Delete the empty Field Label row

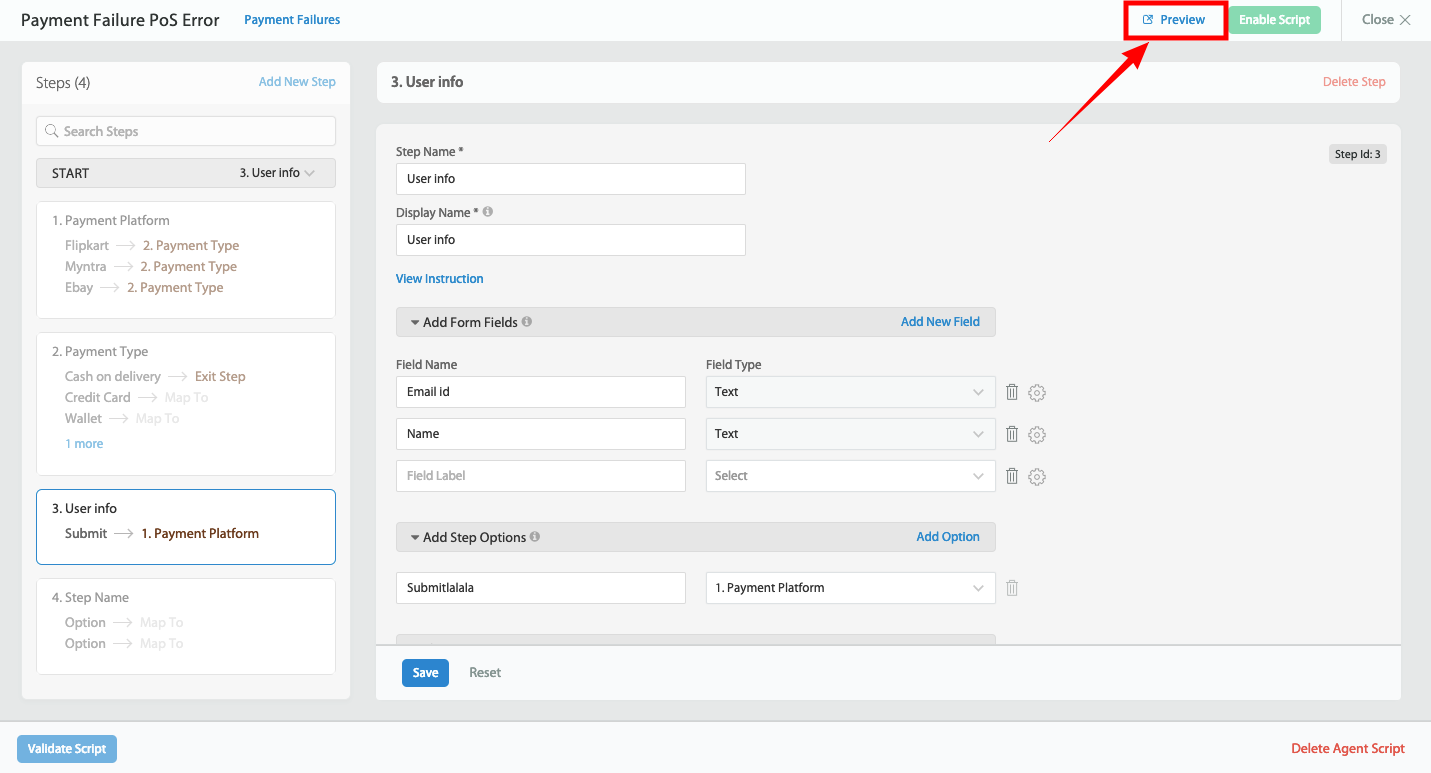coord(1011,476)
